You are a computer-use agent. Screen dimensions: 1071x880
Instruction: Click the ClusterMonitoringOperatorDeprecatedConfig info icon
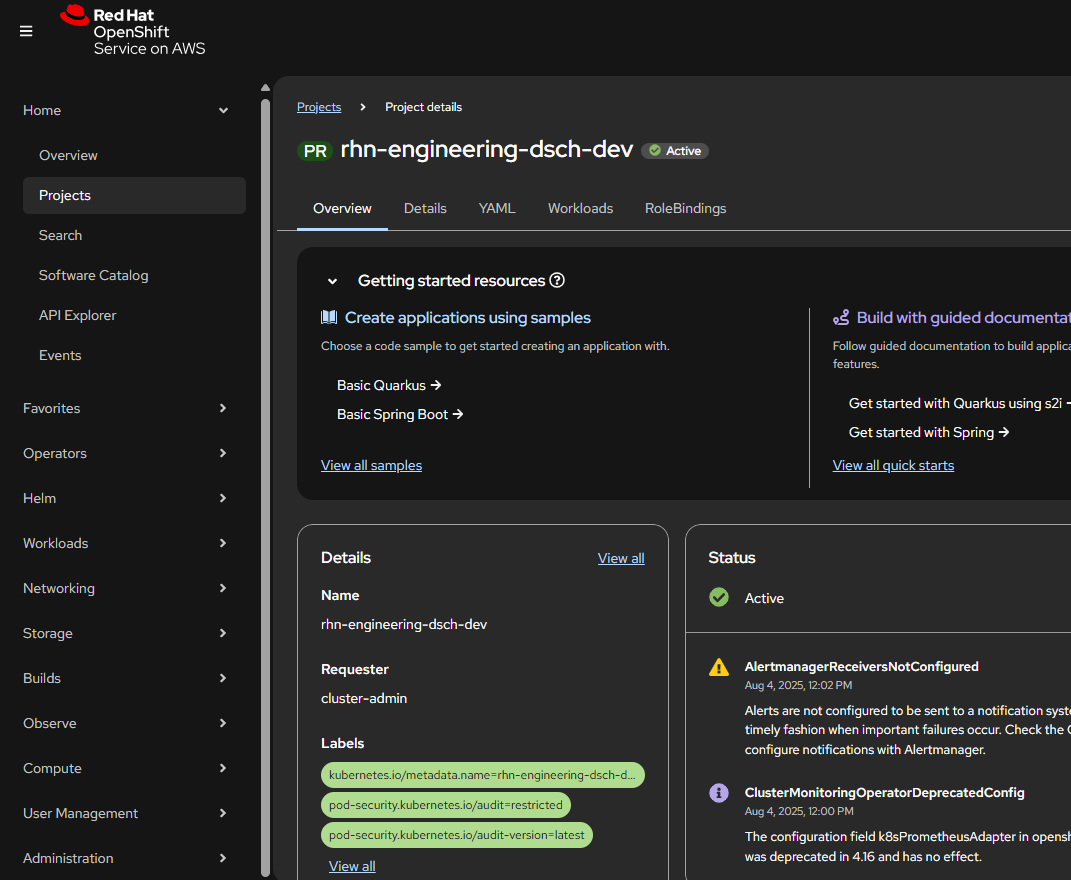718,793
